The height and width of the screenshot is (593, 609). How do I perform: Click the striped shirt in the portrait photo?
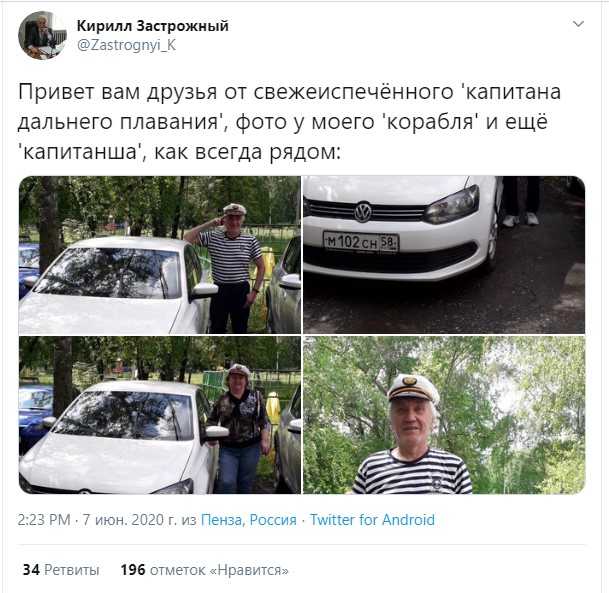pos(412,471)
